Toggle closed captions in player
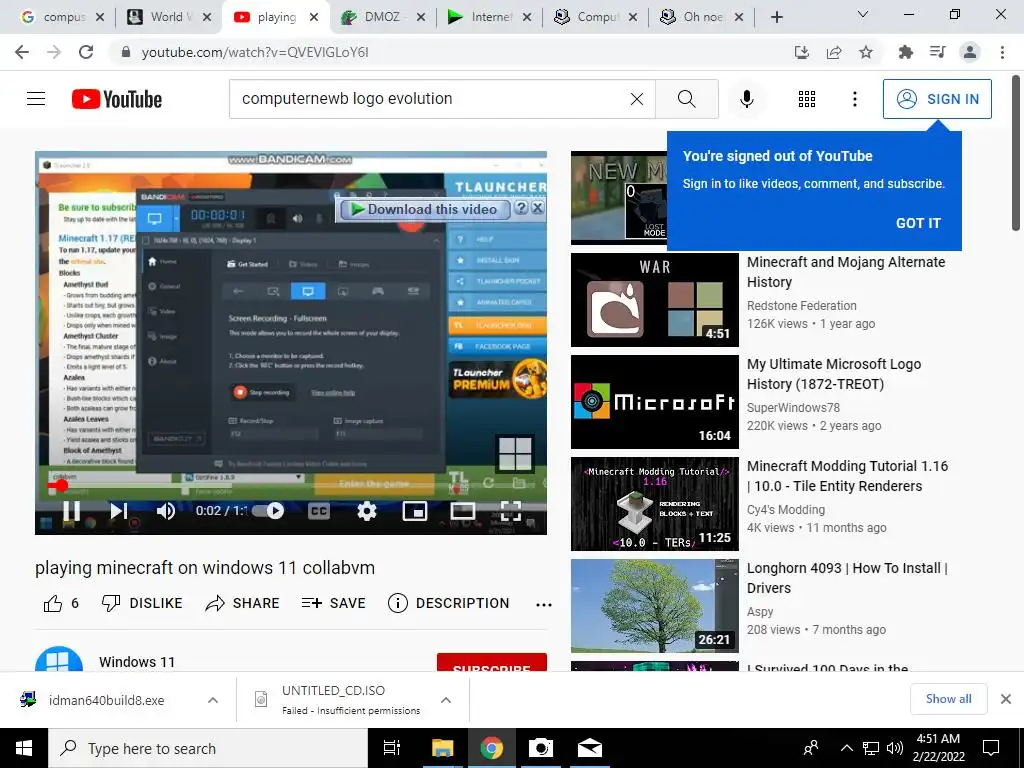1024x768 pixels. (x=319, y=511)
